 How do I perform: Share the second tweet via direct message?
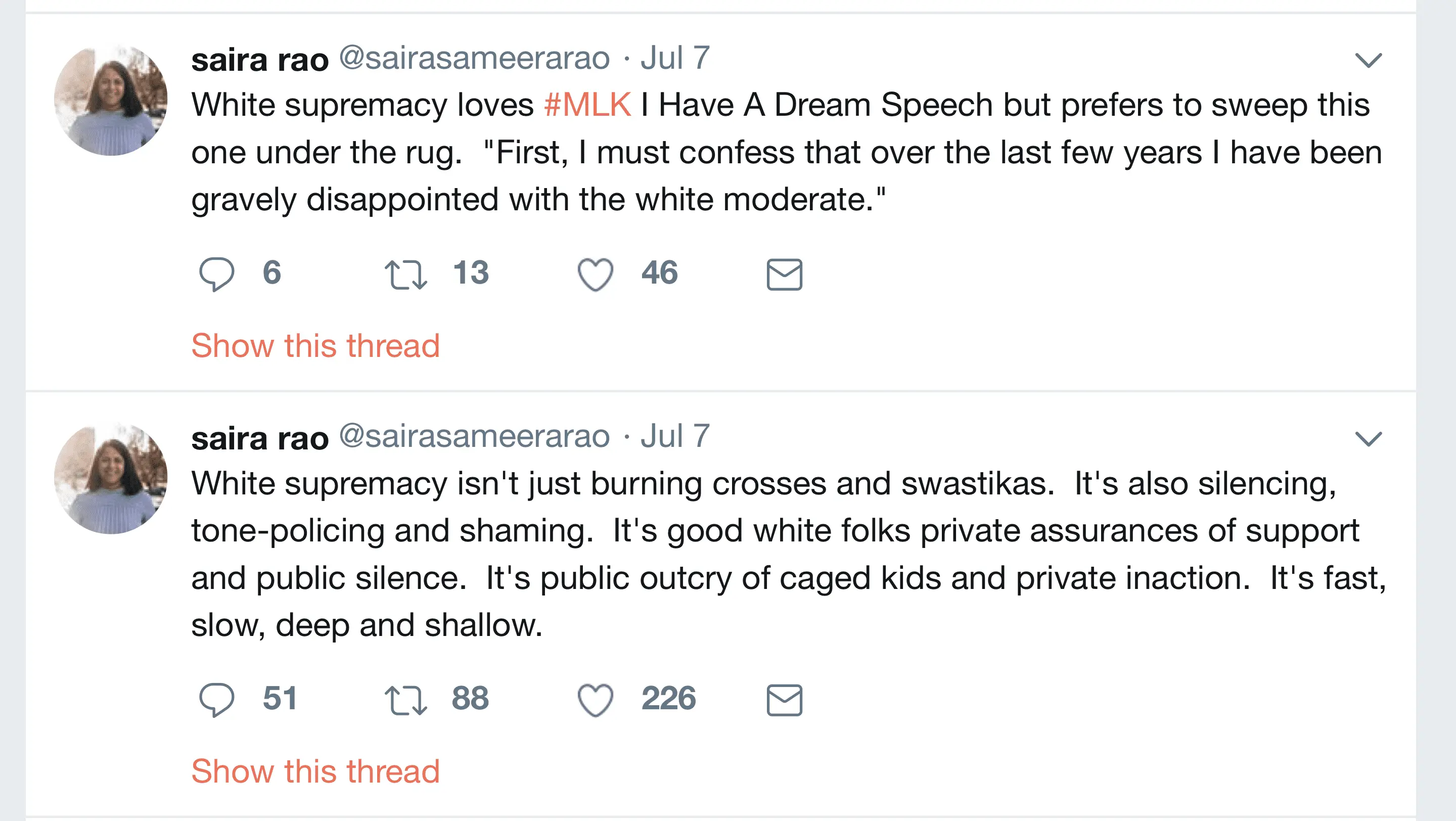click(784, 700)
